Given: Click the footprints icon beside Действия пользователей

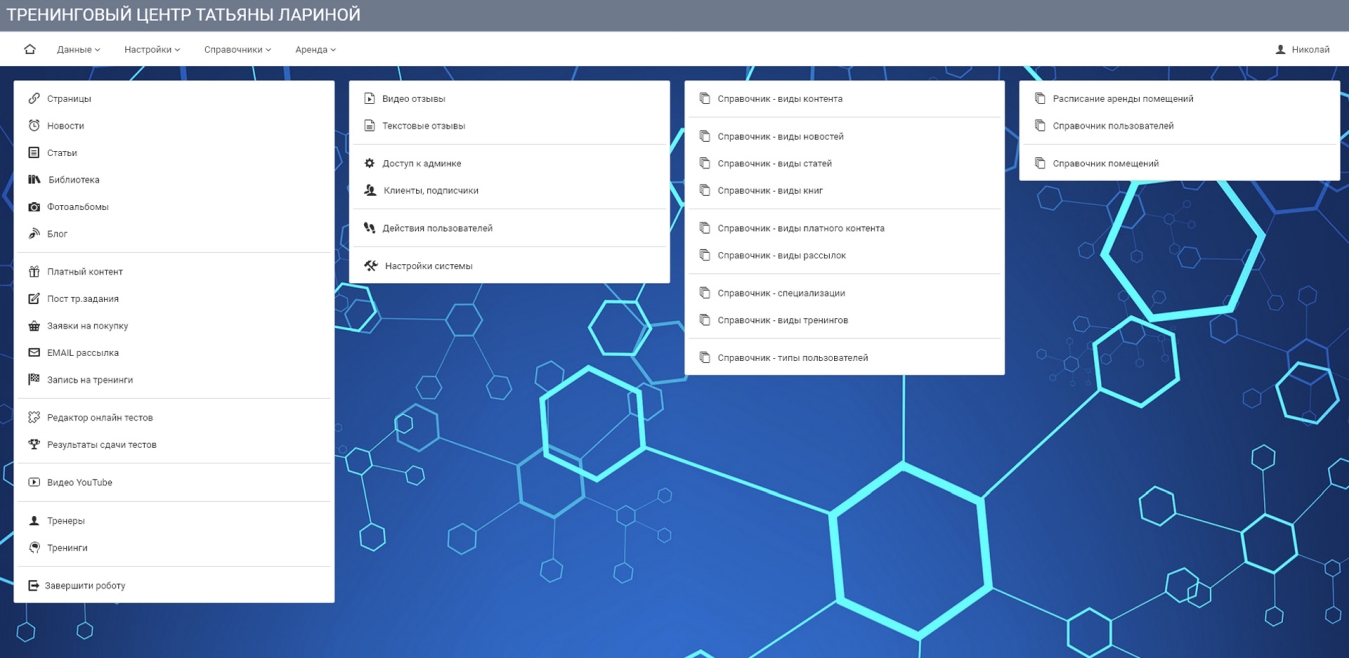Looking at the screenshot, I should [369, 228].
